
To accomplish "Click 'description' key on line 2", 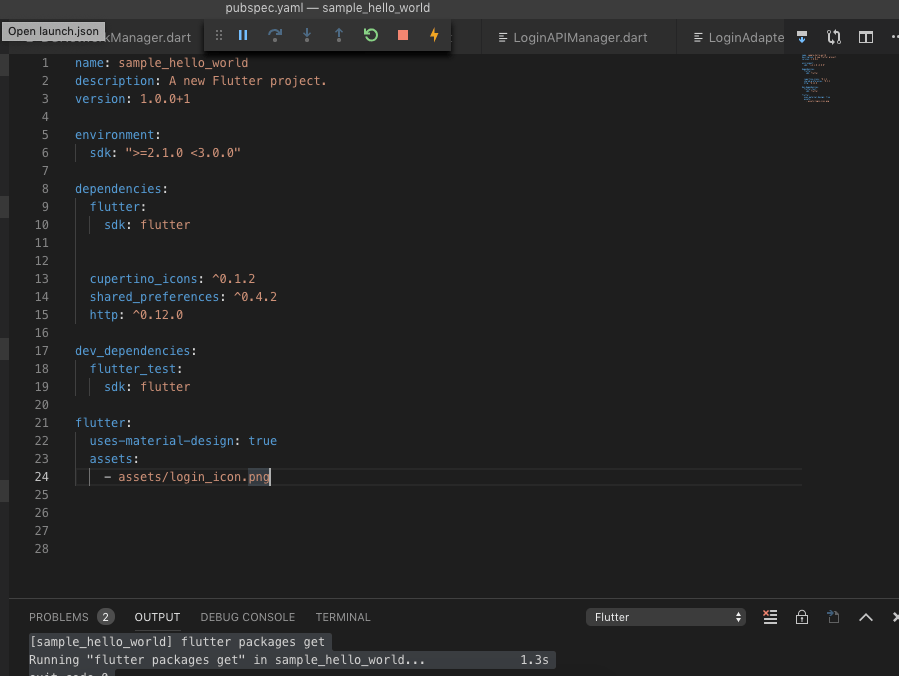I will click(x=115, y=81).
